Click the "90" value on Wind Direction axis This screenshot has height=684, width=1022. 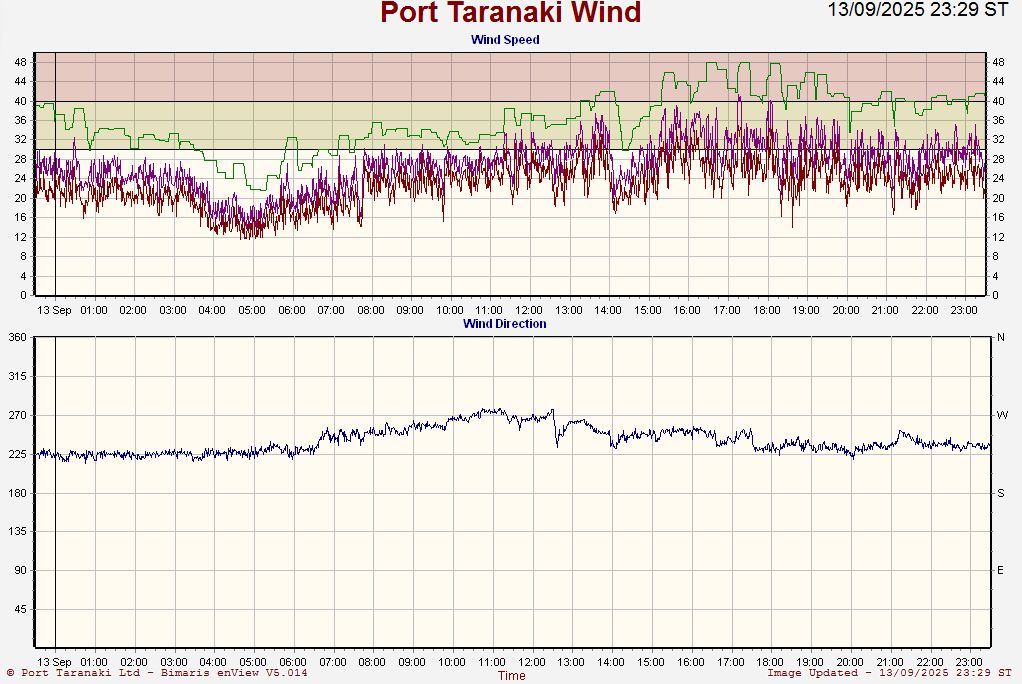[x=20, y=570]
